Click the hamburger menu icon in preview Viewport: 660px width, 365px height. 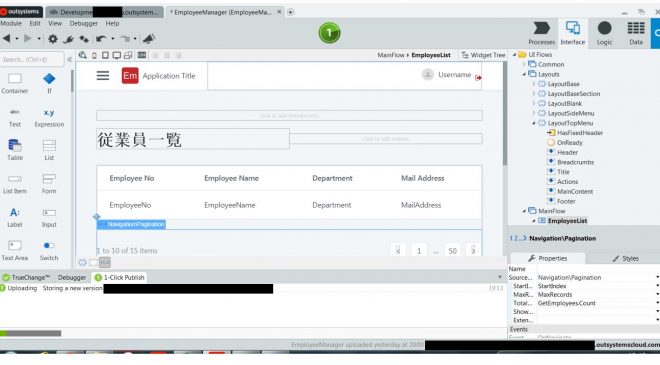click(103, 76)
